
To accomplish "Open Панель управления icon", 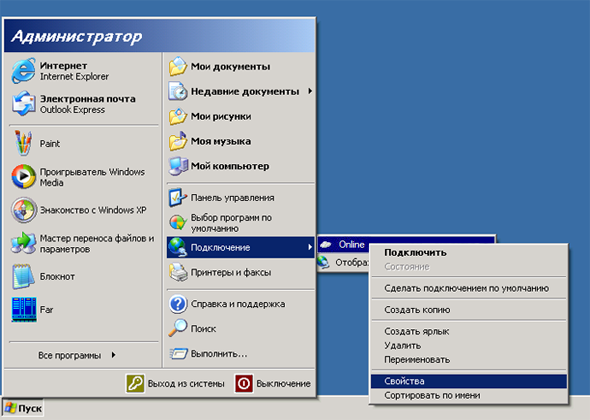I will (178, 198).
